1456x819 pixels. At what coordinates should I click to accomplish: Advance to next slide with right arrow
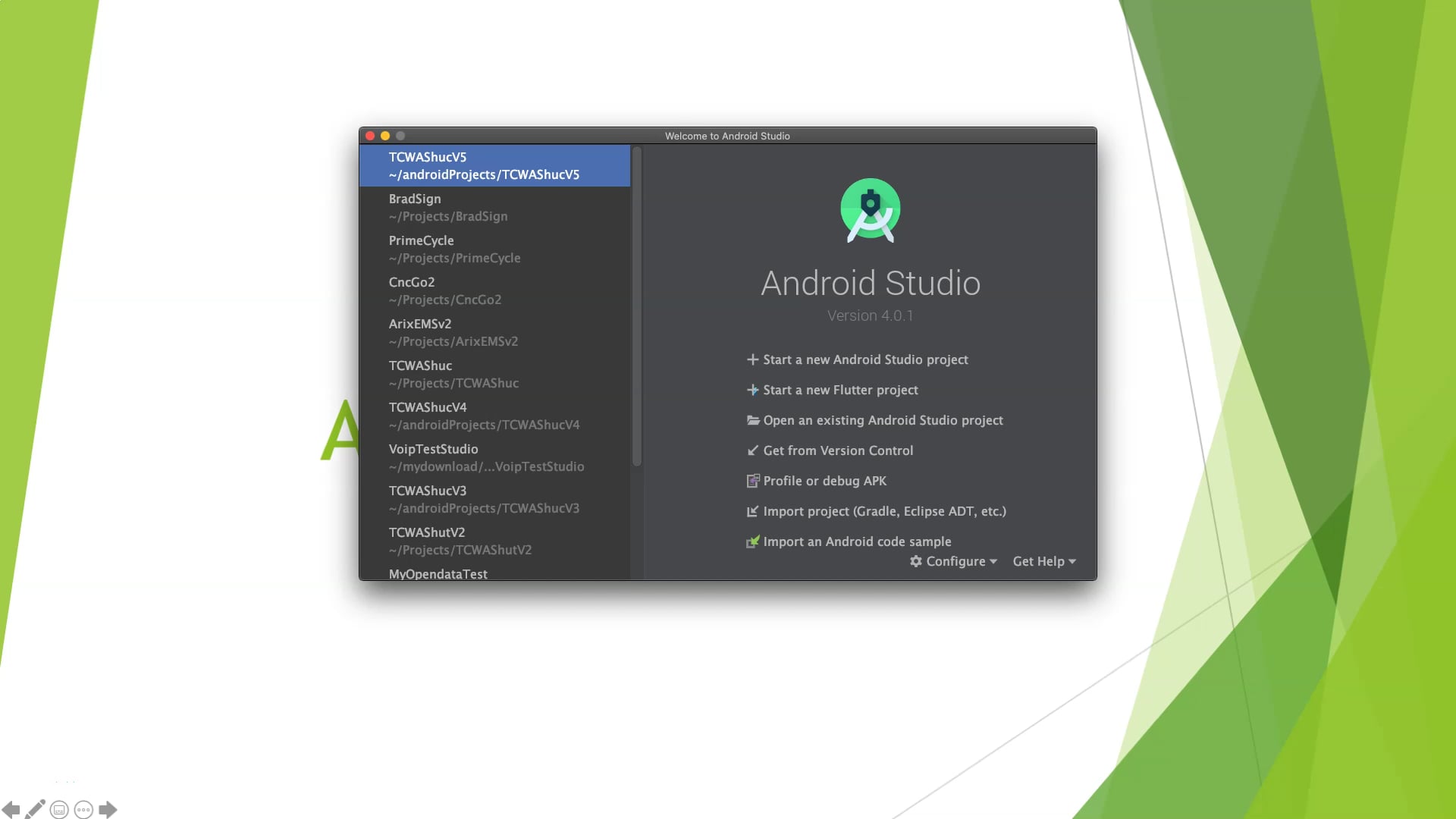tap(108, 809)
